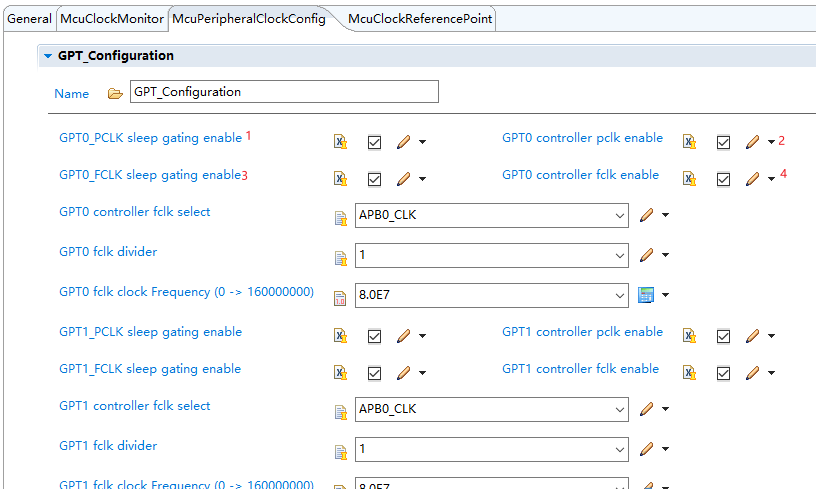The image size is (816, 489).
Task: Collapse the GPT_Configuration section
Action: [47, 56]
